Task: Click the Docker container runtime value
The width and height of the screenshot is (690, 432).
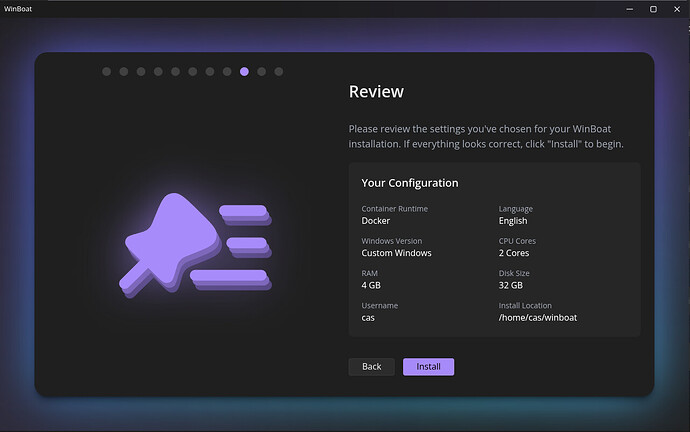Action: tap(376, 221)
